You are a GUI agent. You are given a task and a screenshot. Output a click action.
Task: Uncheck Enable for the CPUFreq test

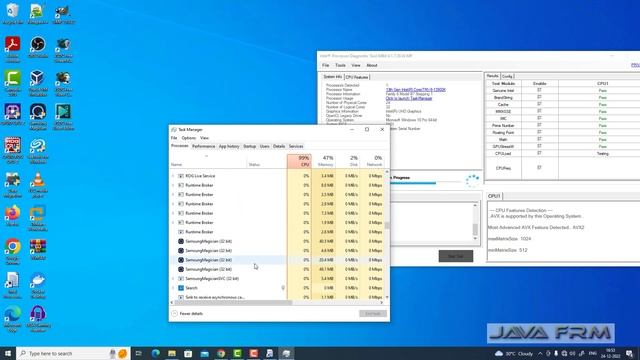539,167
